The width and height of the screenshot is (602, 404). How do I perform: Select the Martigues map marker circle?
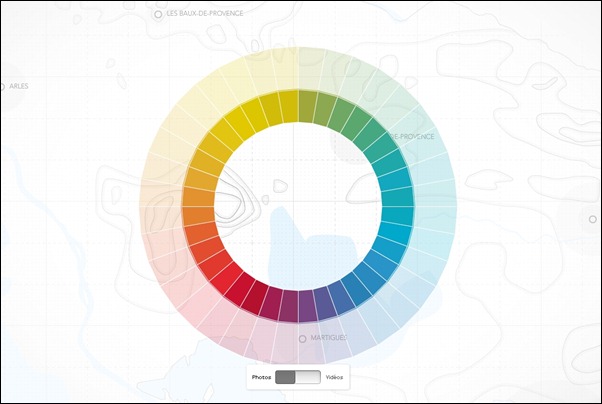click(303, 339)
